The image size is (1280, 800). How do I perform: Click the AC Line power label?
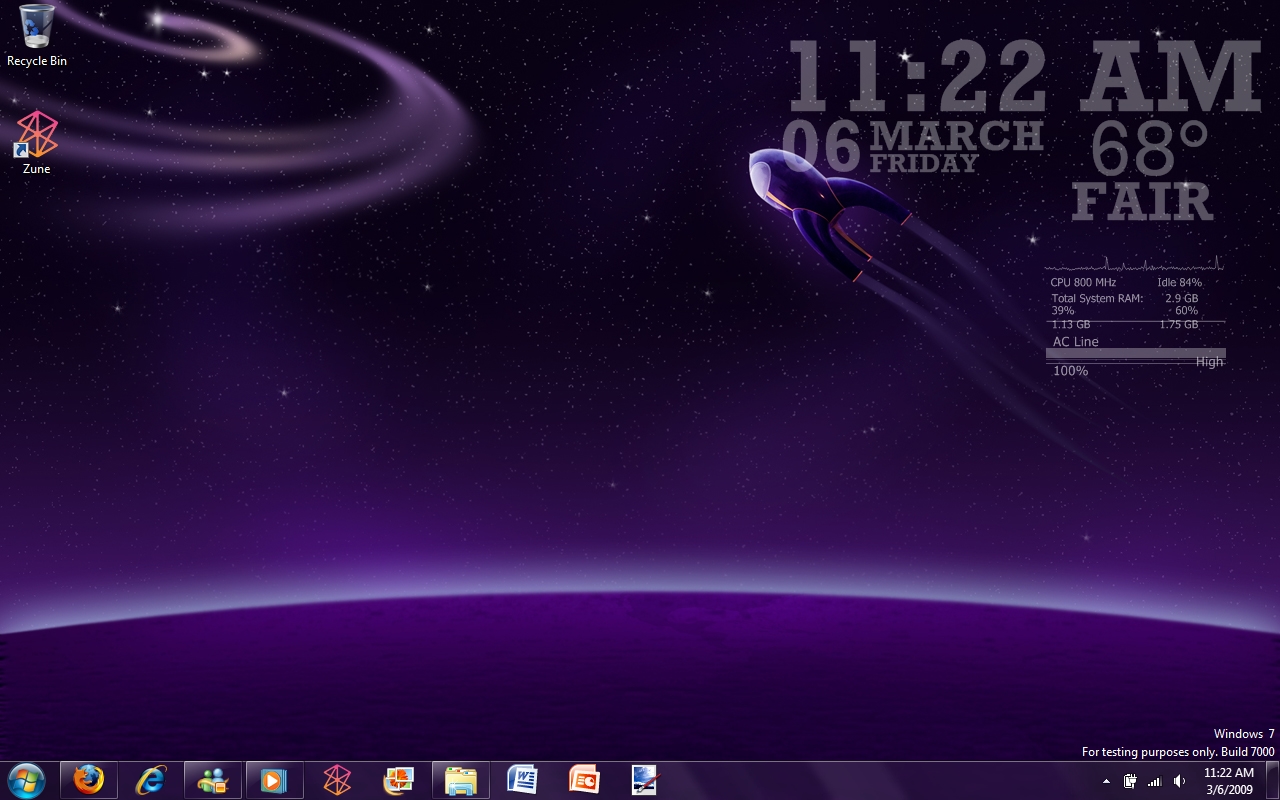click(1076, 341)
